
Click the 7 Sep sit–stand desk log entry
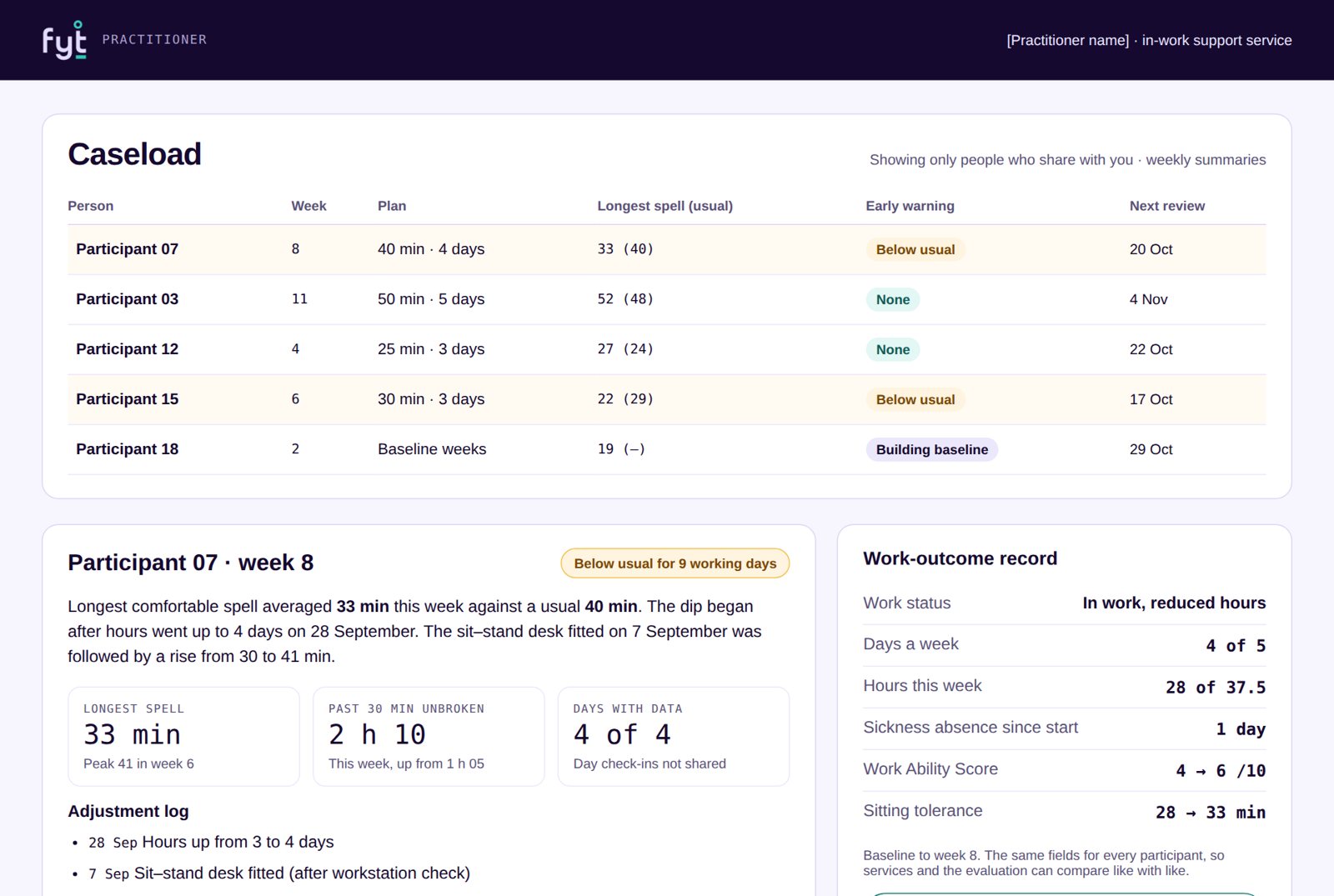click(279, 873)
